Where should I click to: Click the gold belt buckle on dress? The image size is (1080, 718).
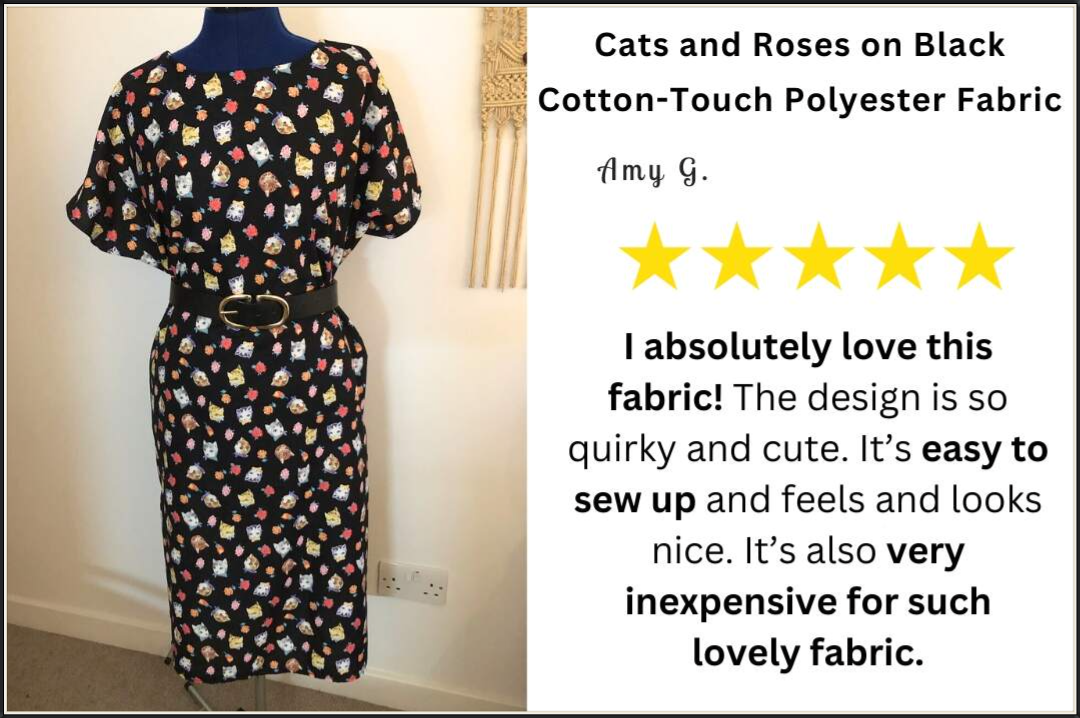(253, 310)
